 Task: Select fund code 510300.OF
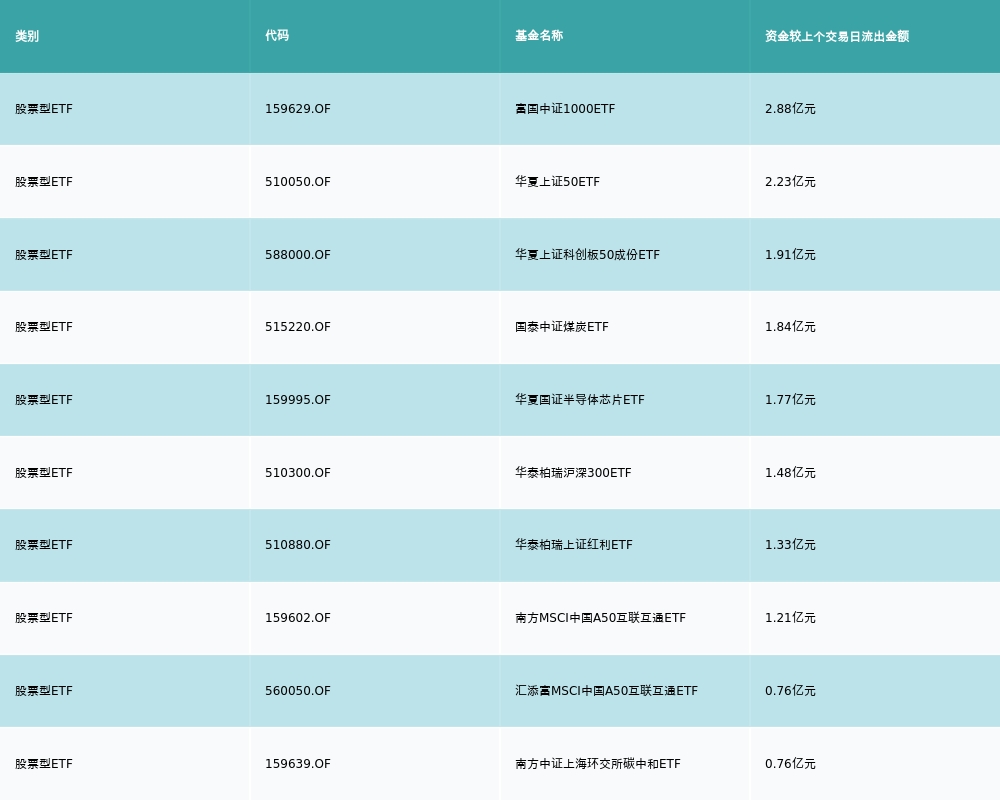point(298,473)
